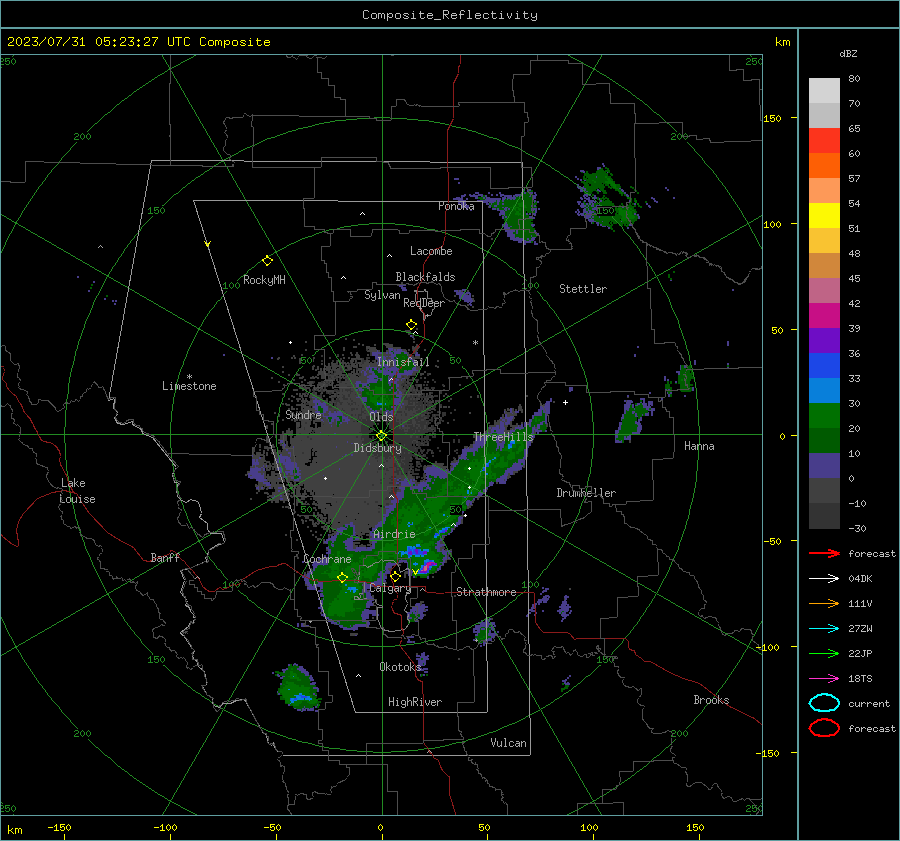This screenshot has width=900, height=841.
Task: Click the orange 111V arrow legend icon
Action: 824,603
